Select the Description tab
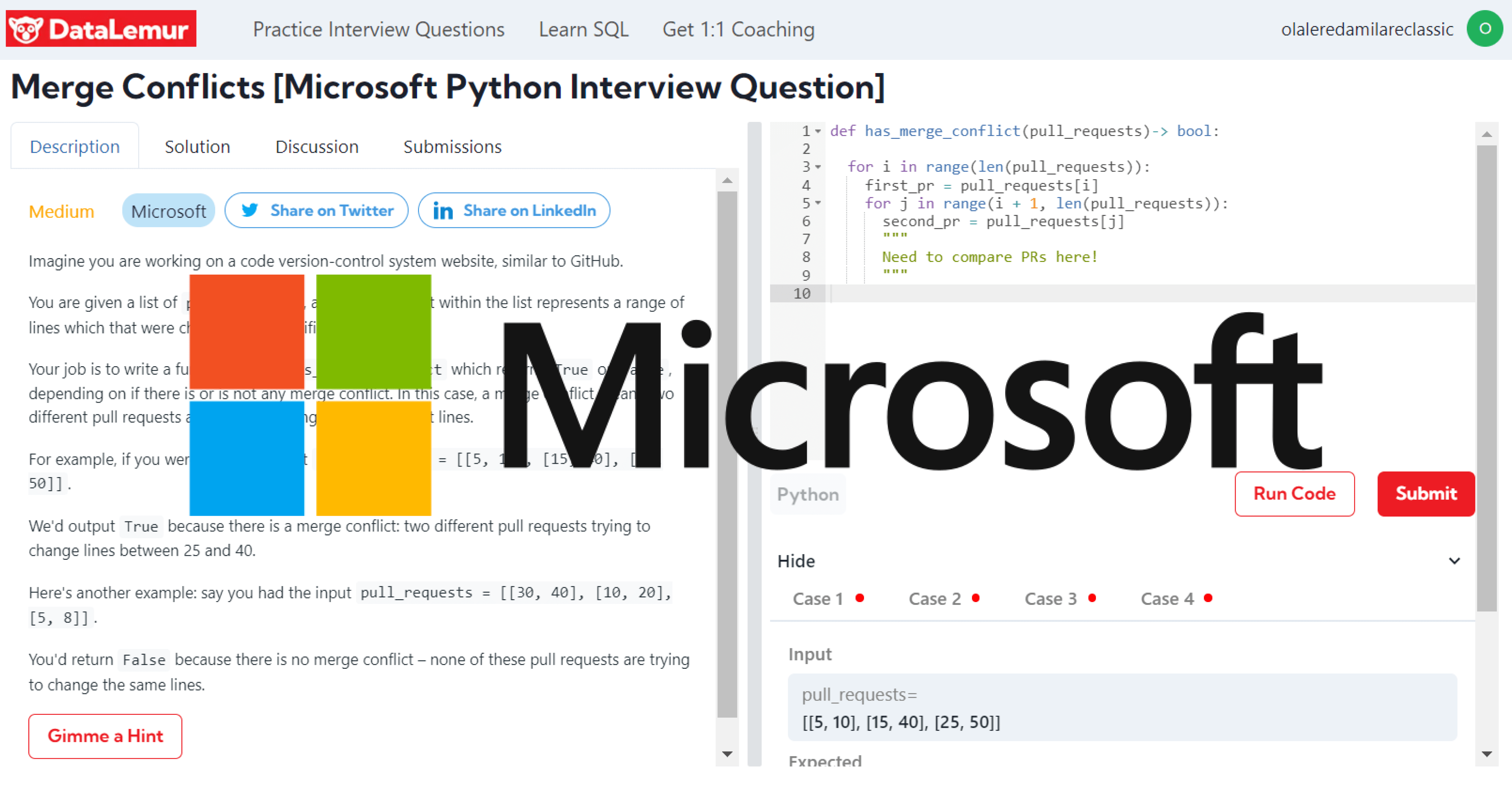The image size is (1512, 791). tap(75, 146)
